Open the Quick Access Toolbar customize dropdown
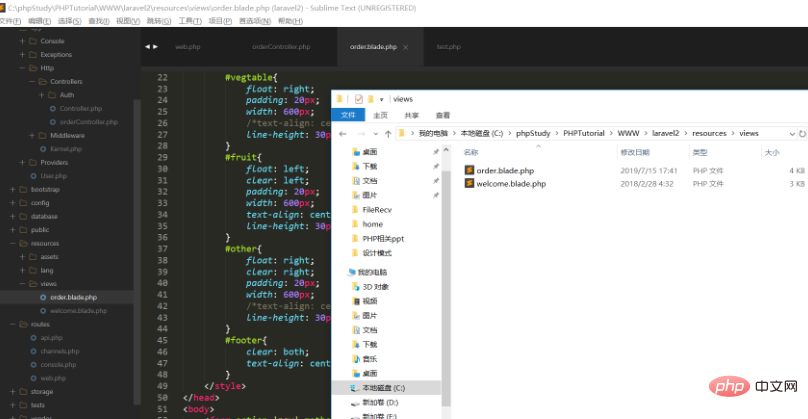This screenshot has height=419, width=808. point(382,99)
